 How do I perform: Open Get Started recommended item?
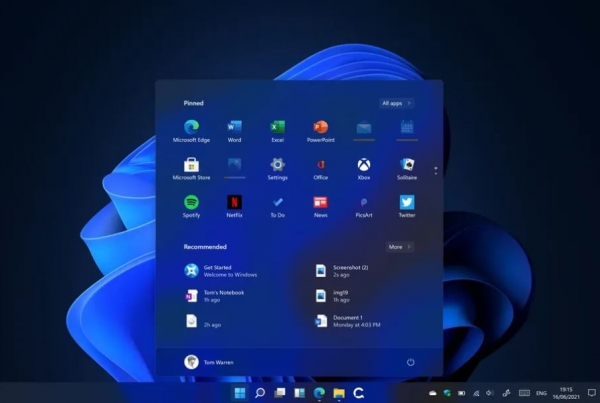221,271
